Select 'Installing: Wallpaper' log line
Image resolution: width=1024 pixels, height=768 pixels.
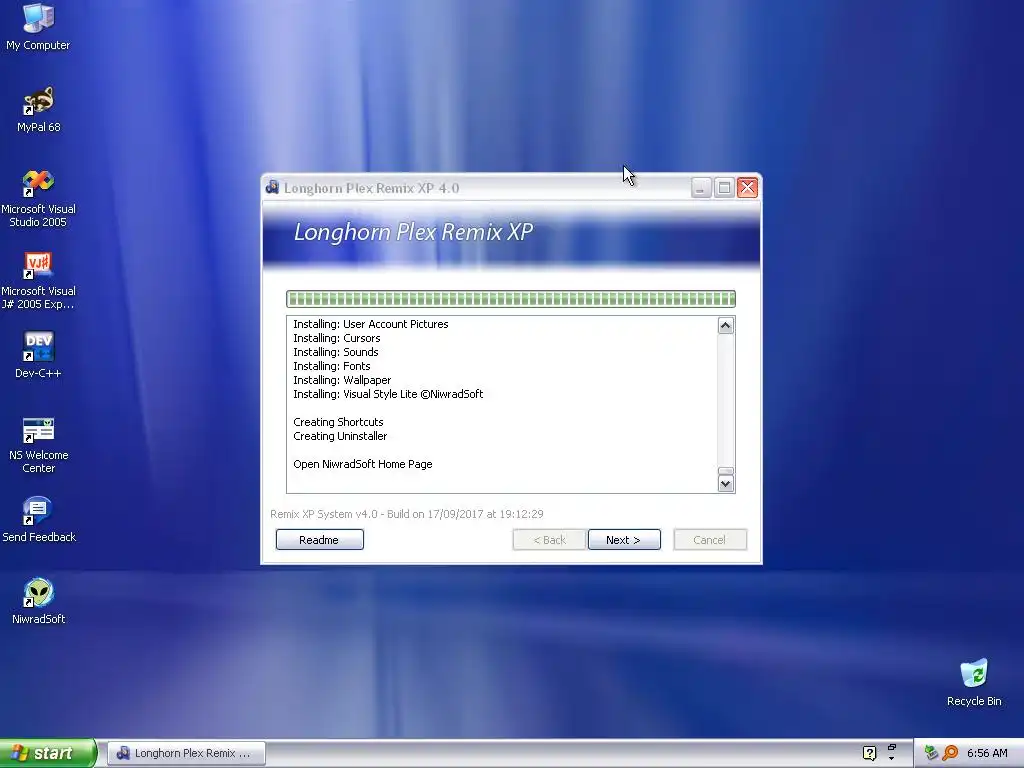[342, 380]
